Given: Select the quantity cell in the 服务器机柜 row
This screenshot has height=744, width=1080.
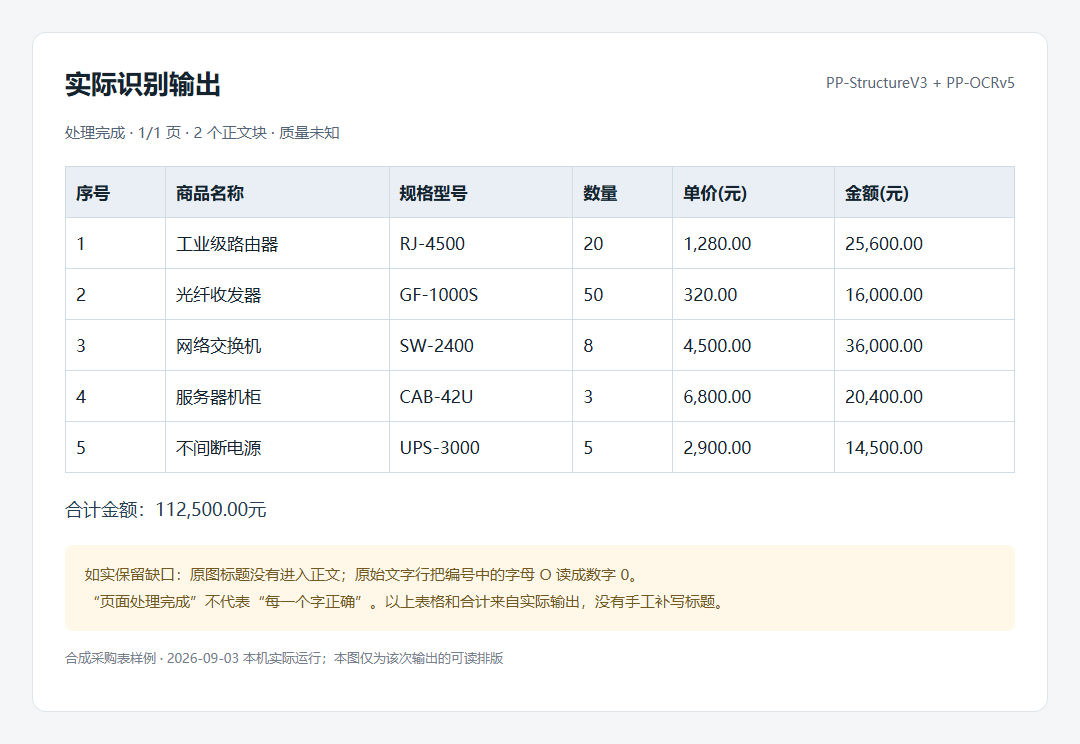Looking at the screenshot, I should 622,396.
